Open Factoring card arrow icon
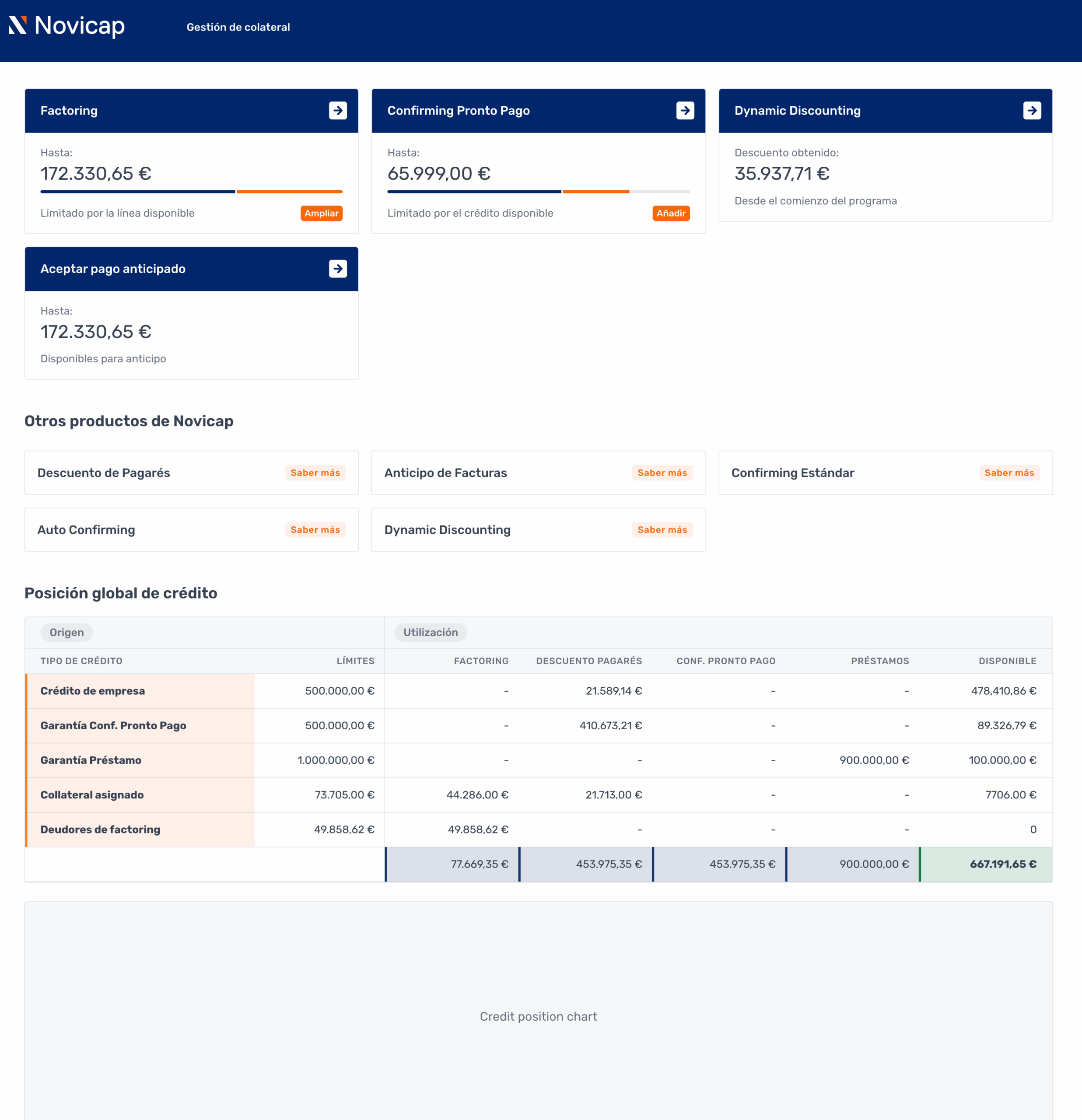Screen dimensions: 1082x1120 coord(338,110)
